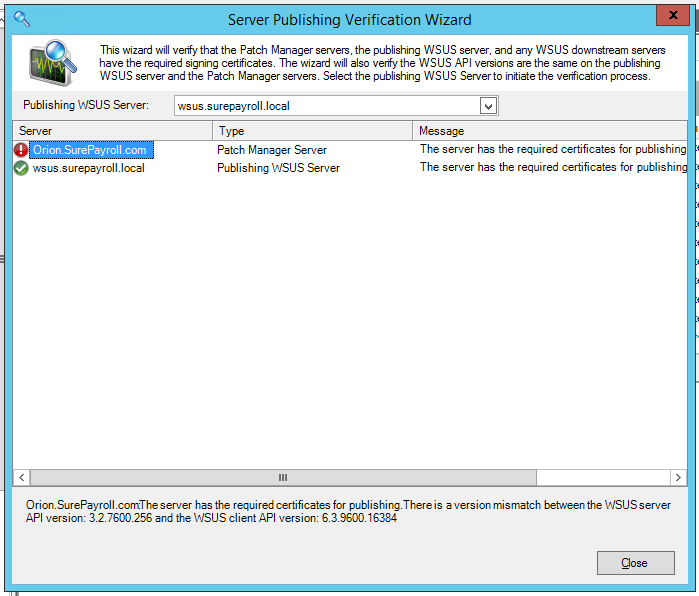Image resolution: width=699 pixels, height=596 pixels.
Task: Click message cell for Orion.SurePayroll.com row
Action: [553, 149]
